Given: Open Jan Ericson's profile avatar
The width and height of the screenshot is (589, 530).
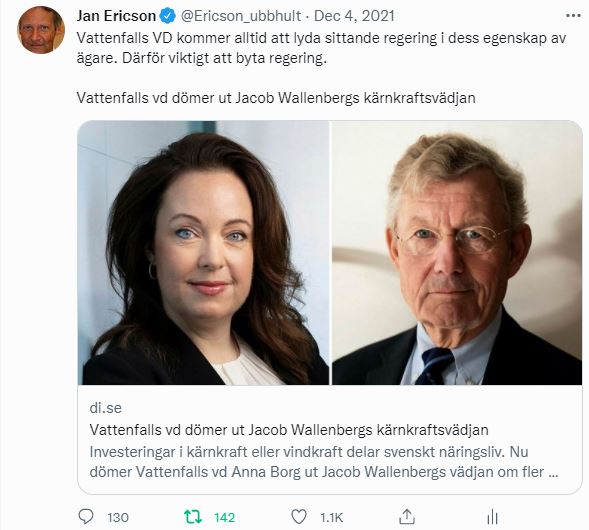Looking at the screenshot, I should (41, 30).
